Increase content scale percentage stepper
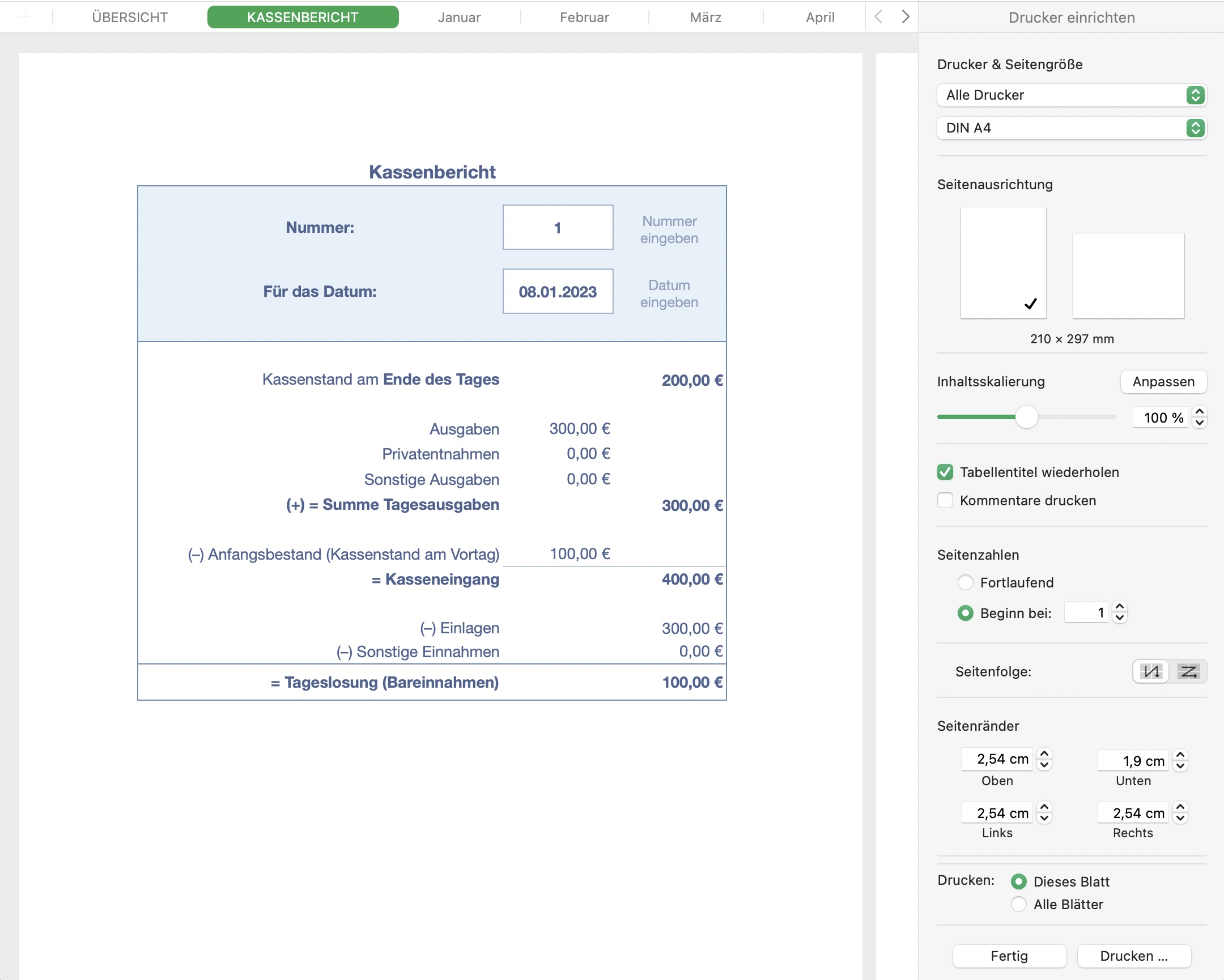The image size is (1224, 980). (1199, 412)
